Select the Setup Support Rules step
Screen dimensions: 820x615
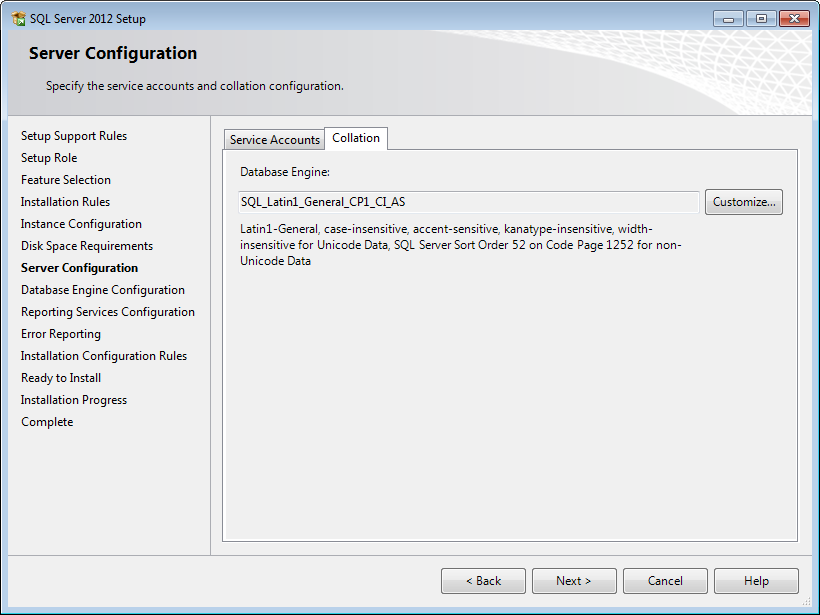(x=74, y=136)
